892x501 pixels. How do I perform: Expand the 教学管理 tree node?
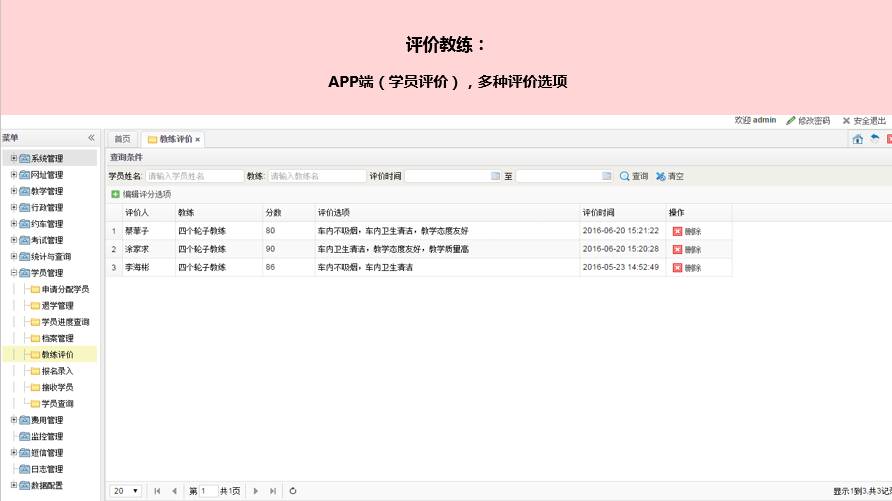coord(14,191)
